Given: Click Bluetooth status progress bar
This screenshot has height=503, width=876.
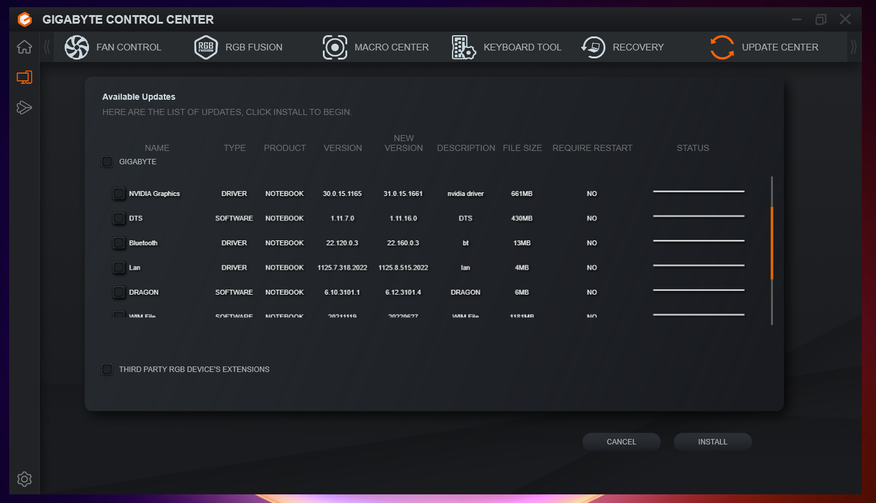Looking at the screenshot, I should [698, 241].
